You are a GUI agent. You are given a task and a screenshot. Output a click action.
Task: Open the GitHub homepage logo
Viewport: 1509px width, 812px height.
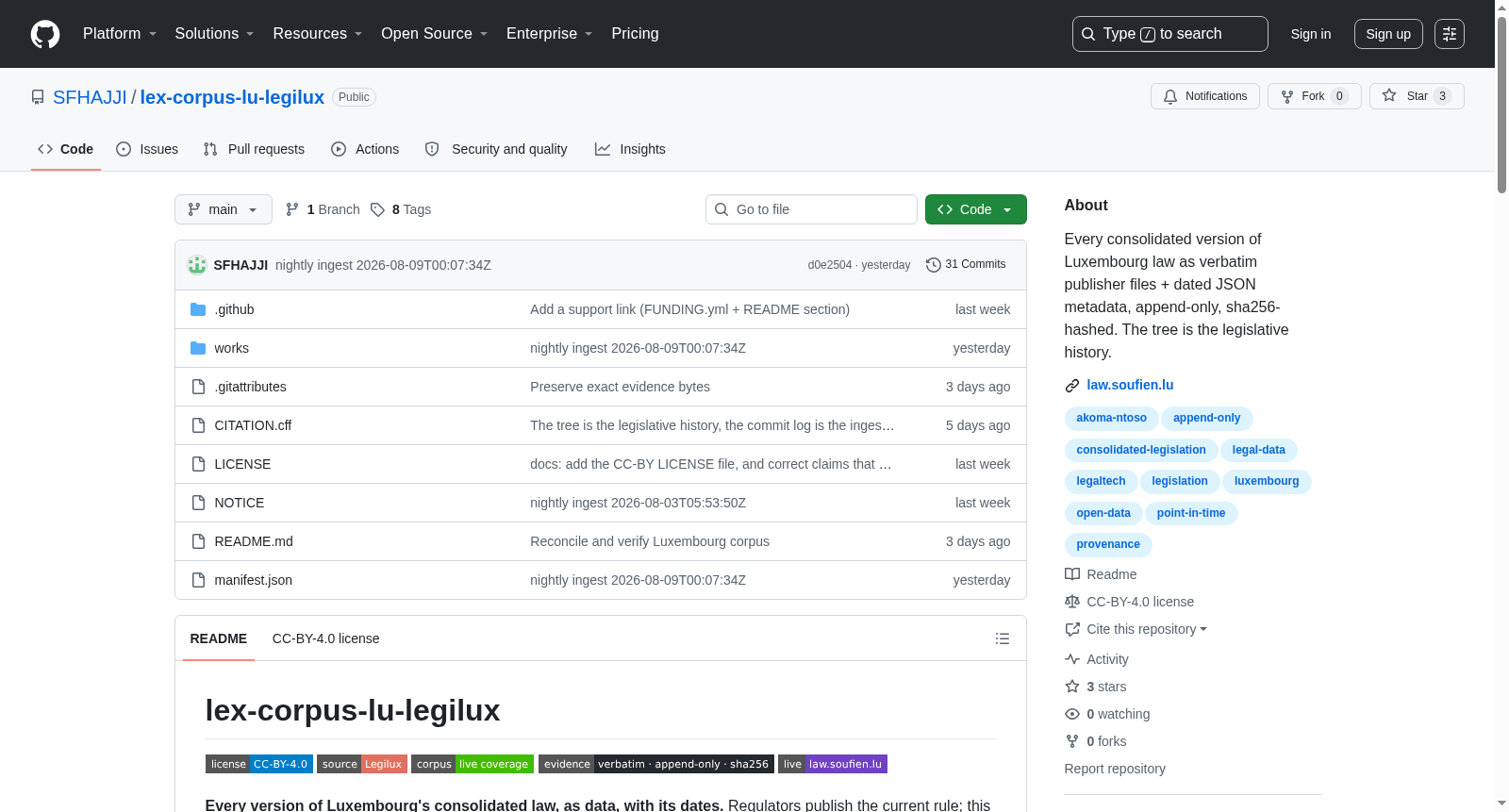[x=45, y=34]
